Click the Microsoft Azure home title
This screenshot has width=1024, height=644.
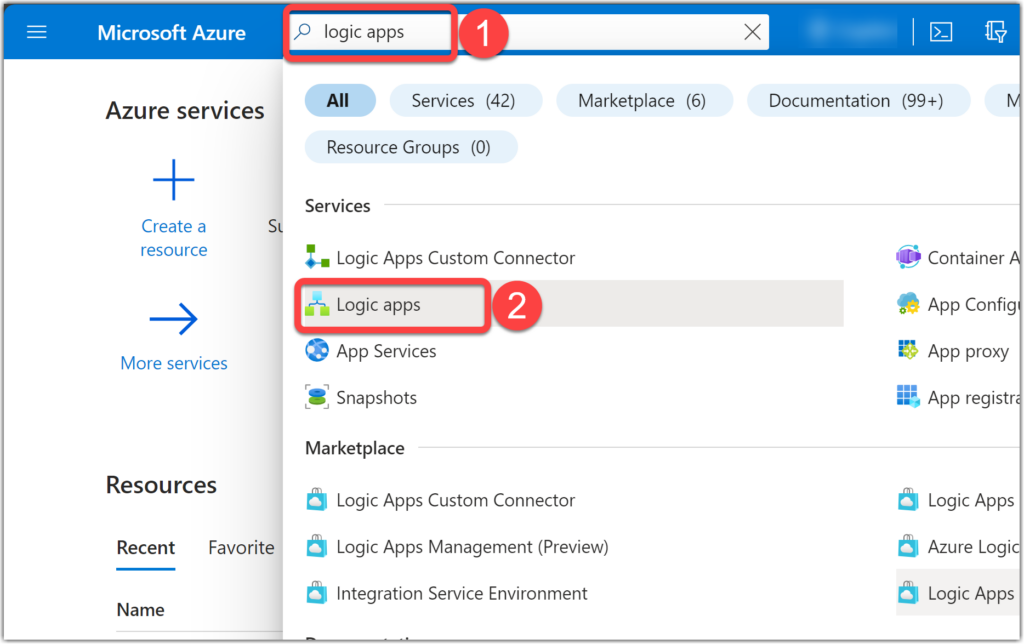(172, 33)
